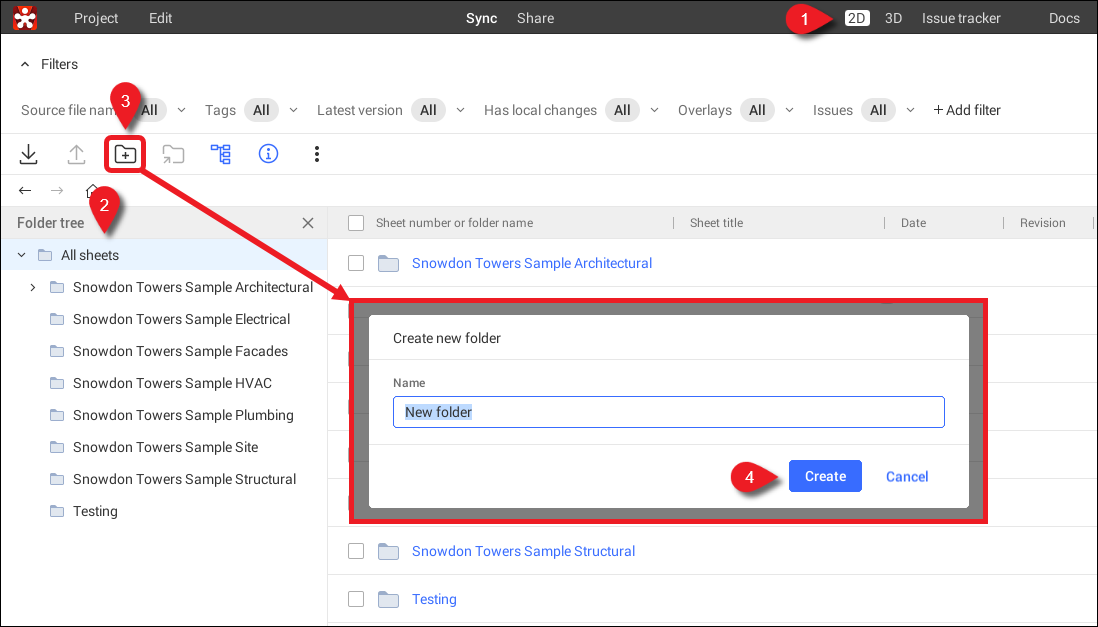Toggle the select-all checkbox in header

pos(355,223)
